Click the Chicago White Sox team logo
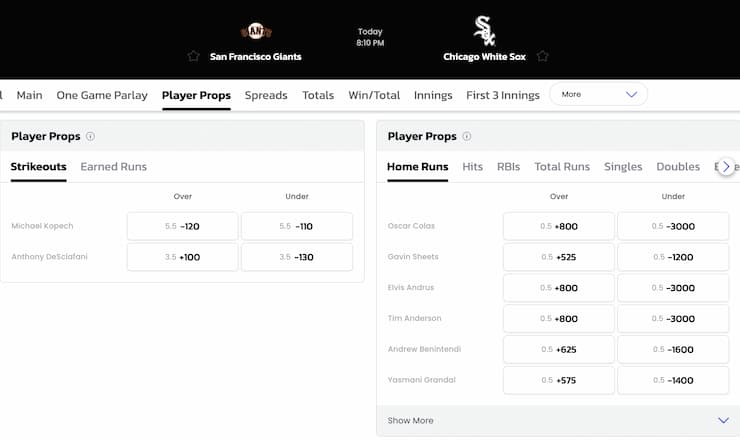The image size is (740, 441). 484,31
